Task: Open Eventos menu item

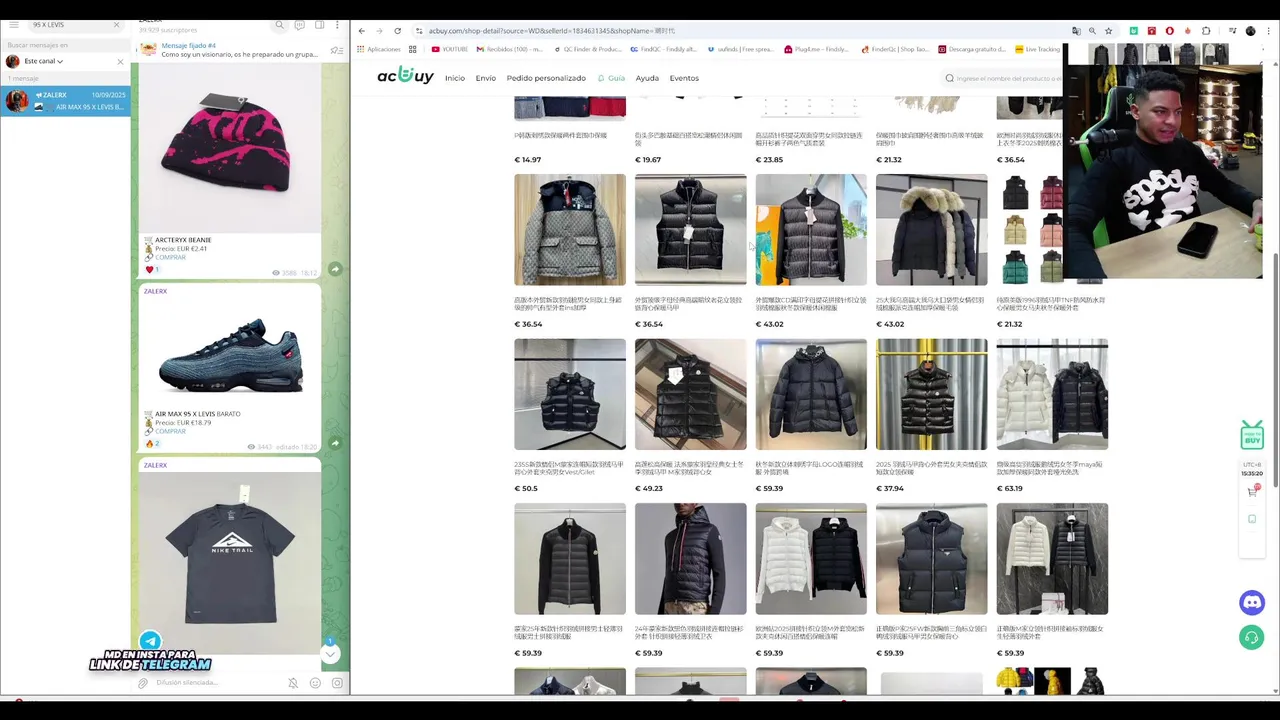Action: tap(684, 78)
